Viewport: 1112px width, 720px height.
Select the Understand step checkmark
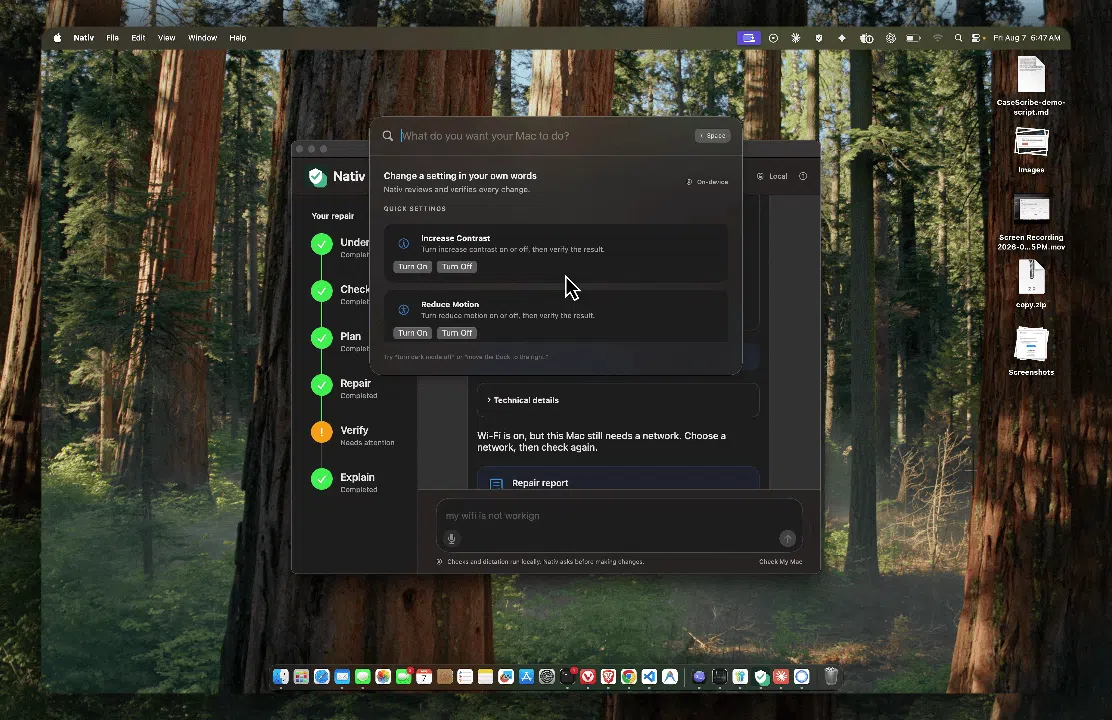click(x=322, y=244)
